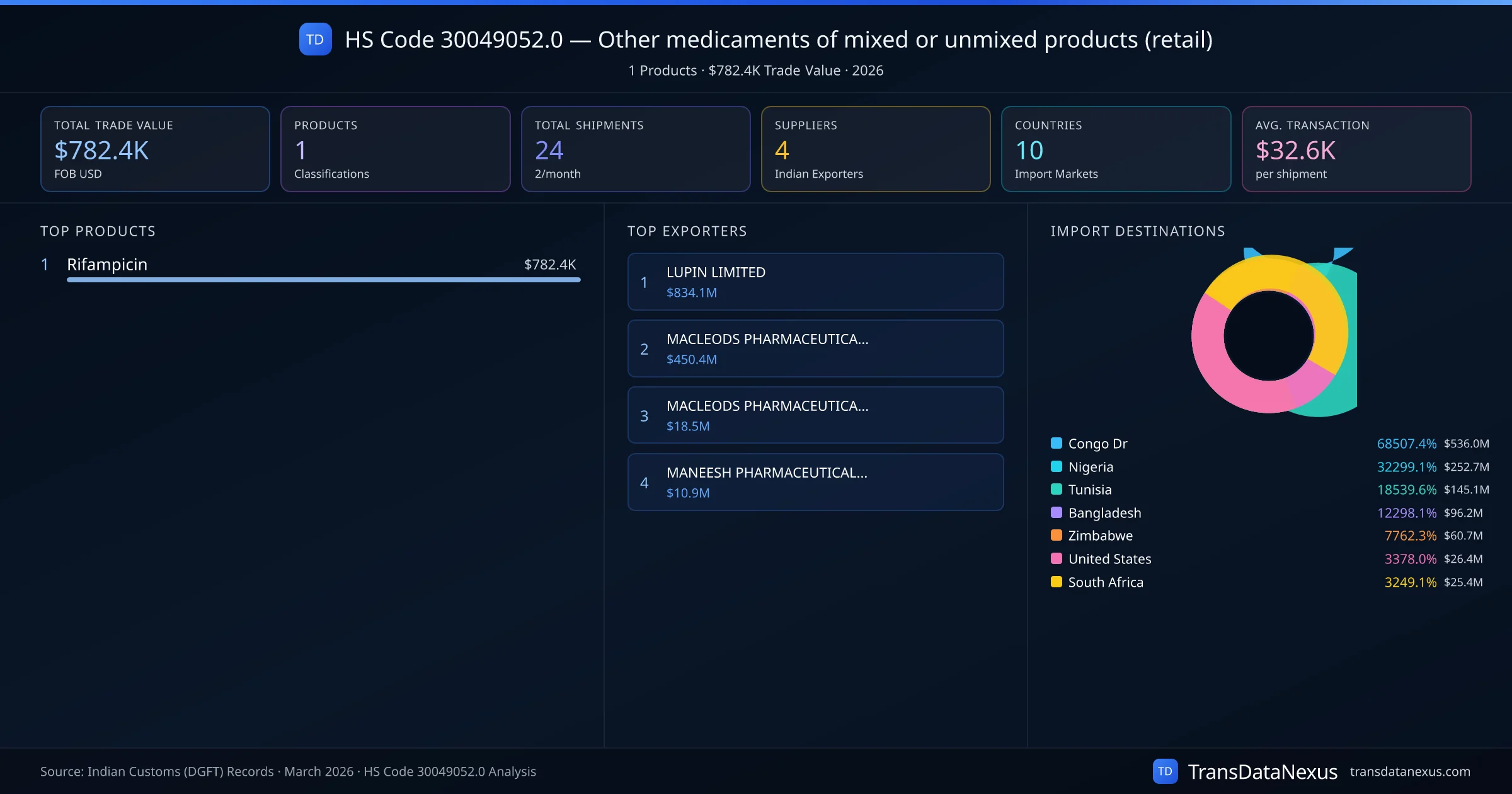Open the Suppliers stat card
Viewport: 1512px width, 794px height.
[x=875, y=149]
